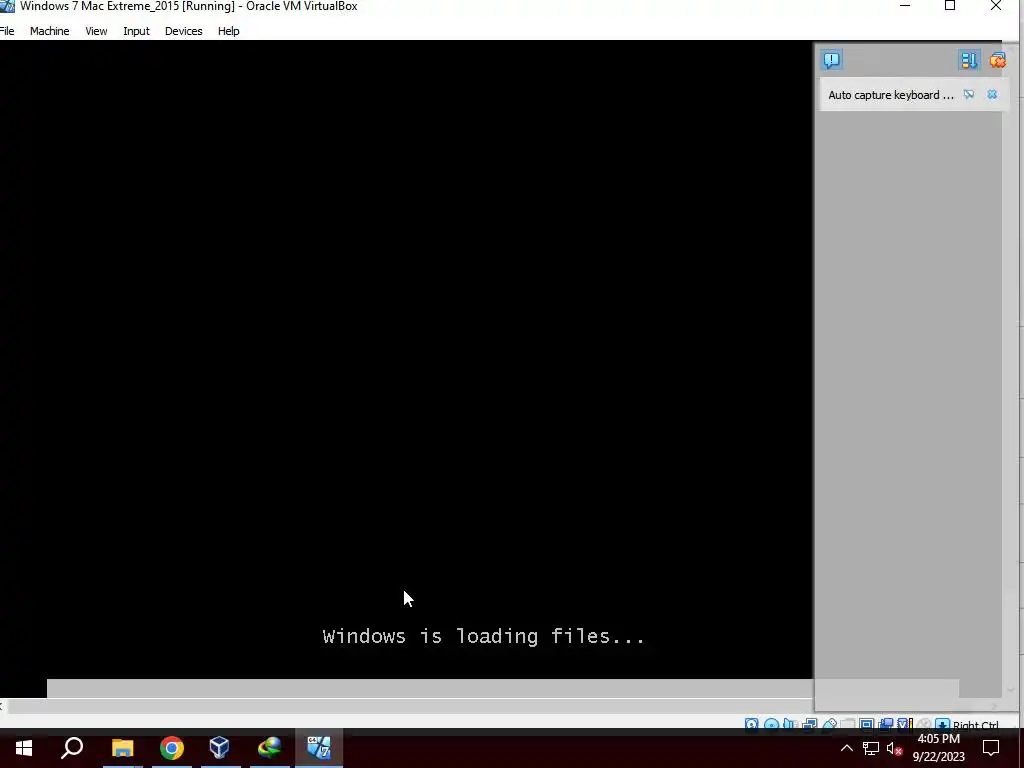Open the File menu
The height and width of the screenshot is (768, 1024).
(x=7, y=31)
